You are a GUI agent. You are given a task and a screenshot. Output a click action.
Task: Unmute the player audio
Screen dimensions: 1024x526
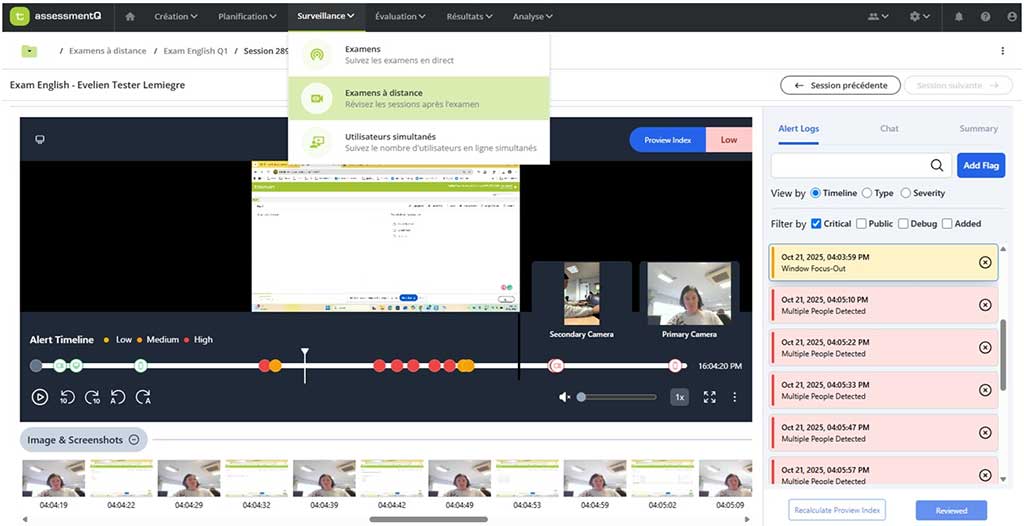(565, 397)
